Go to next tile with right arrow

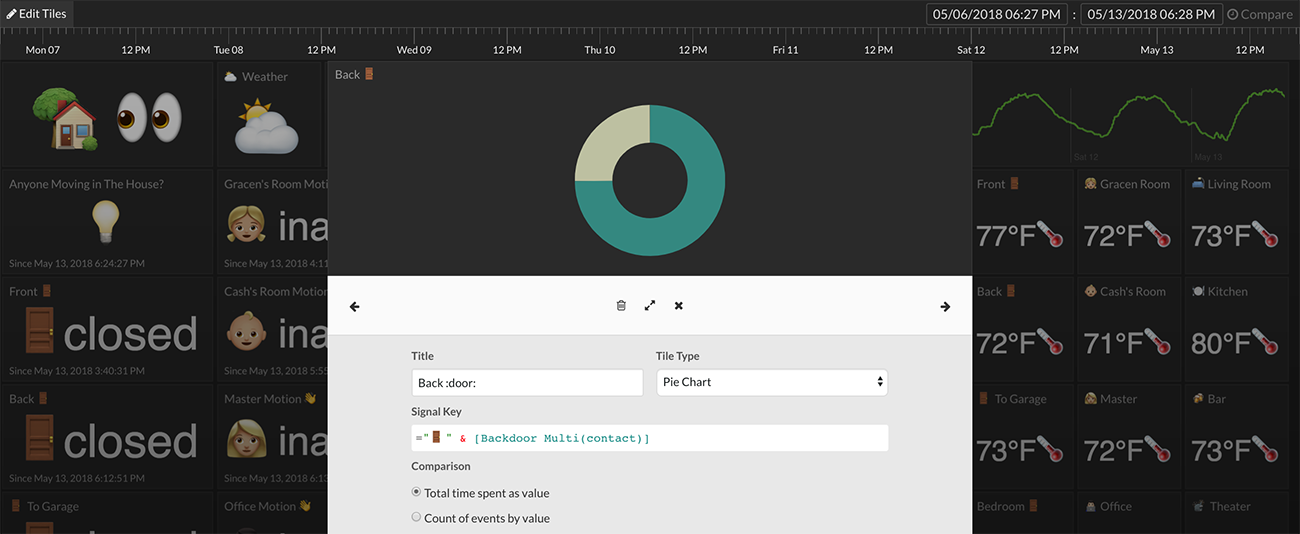[x=945, y=307]
